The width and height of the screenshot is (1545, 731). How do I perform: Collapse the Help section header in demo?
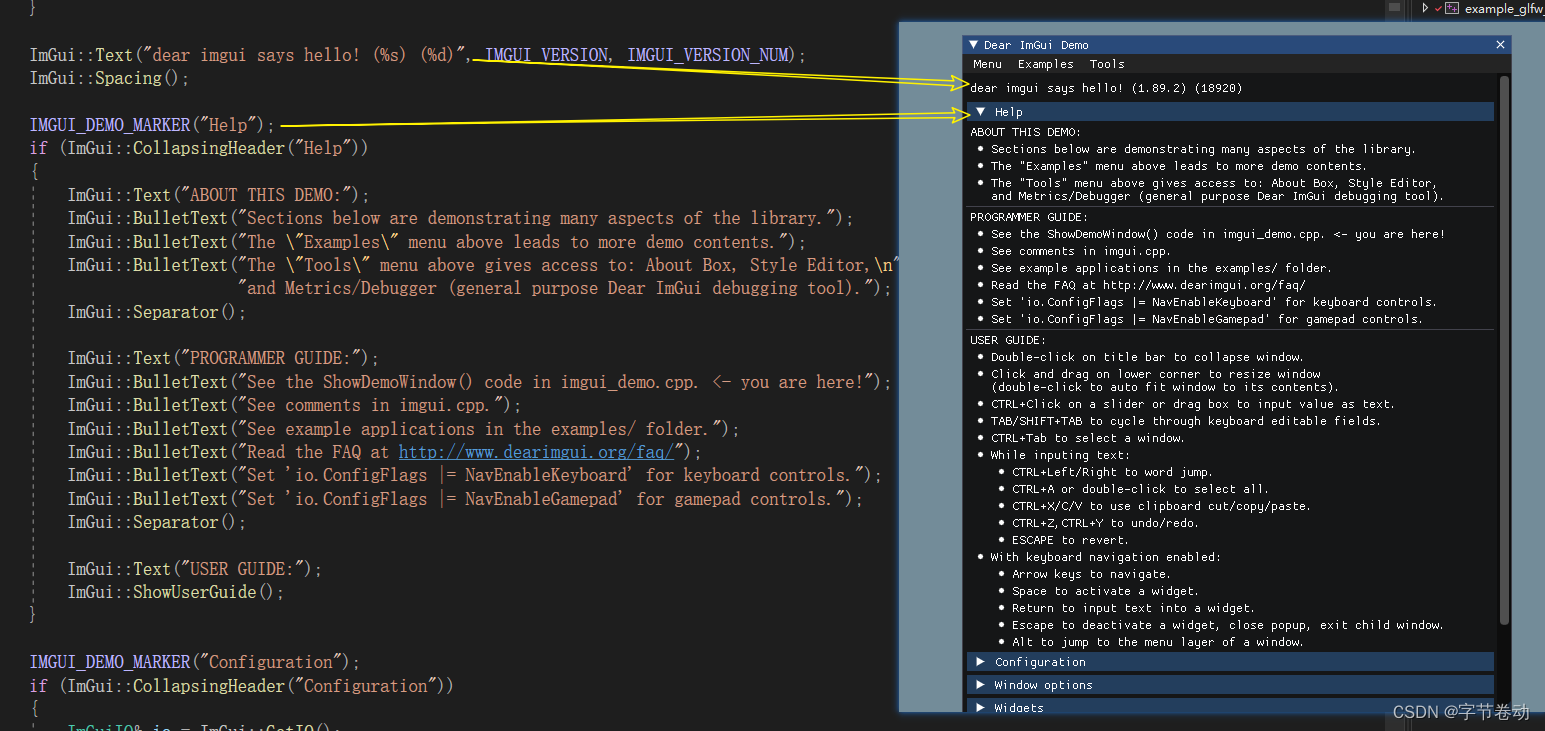[x=1230, y=112]
